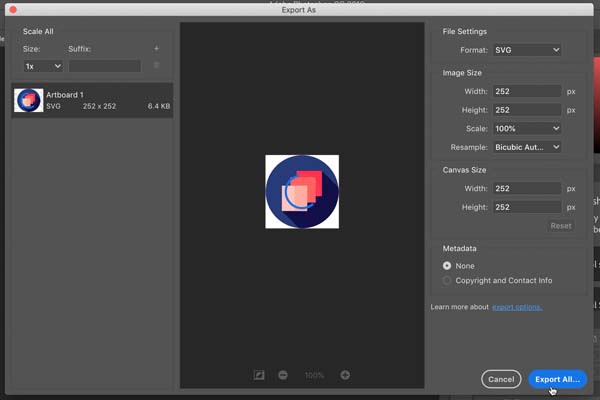Click the disabled Reset button
The width and height of the screenshot is (600, 400).
pyautogui.click(x=561, y=226)
